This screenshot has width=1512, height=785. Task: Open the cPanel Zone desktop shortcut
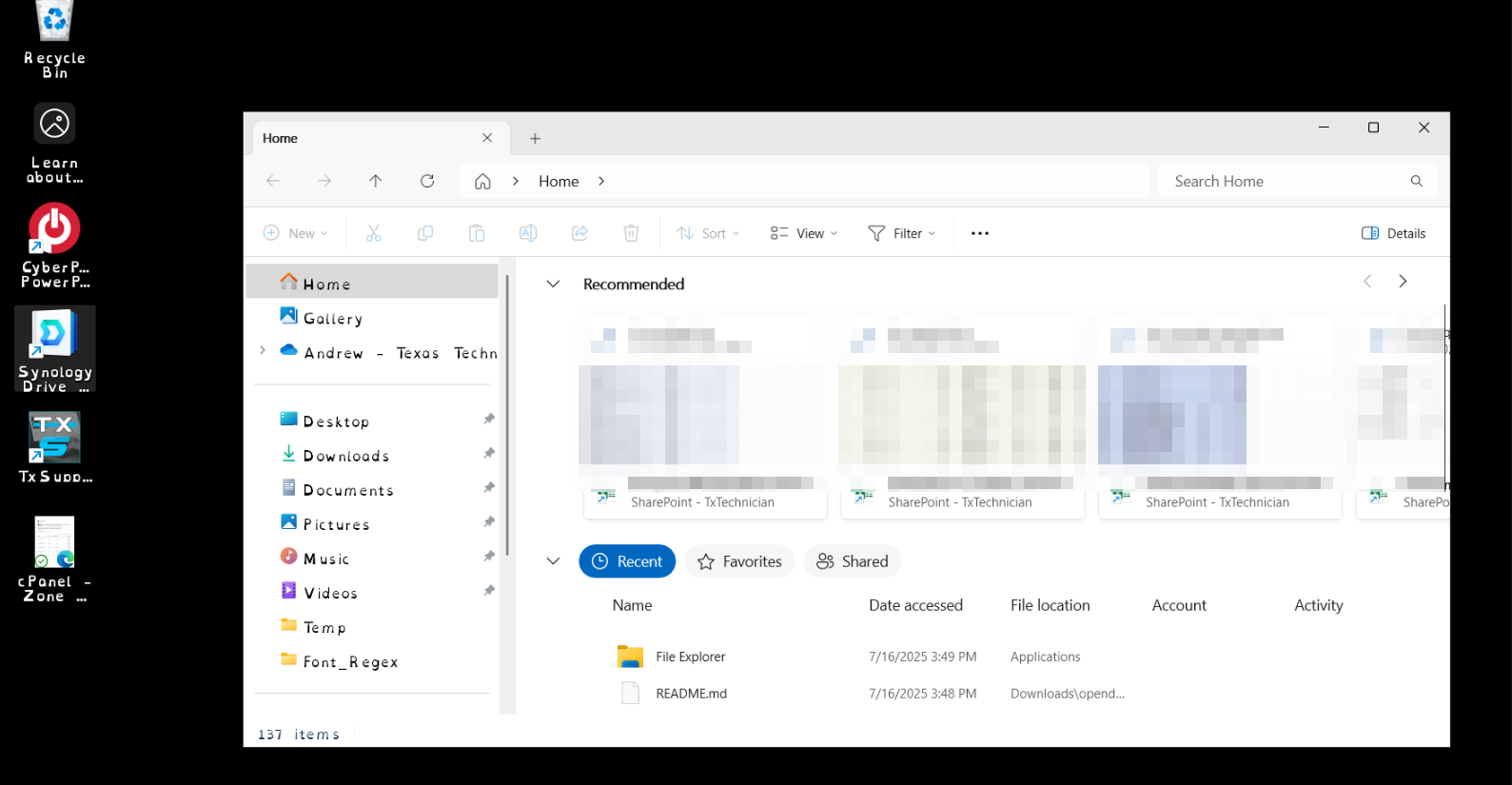coord(54,559)
